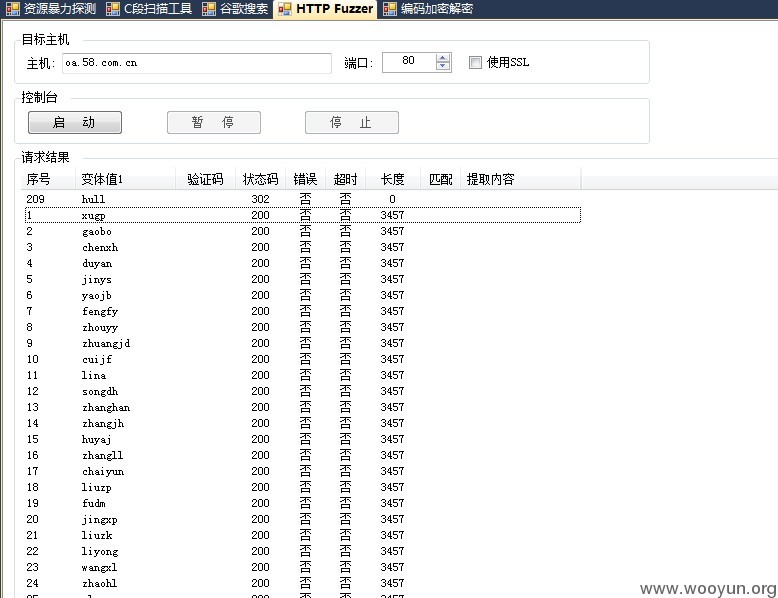This screenshot has height=598, width=778.
Task: Select the result row liuzk
Action: click(x=303, y=535)
